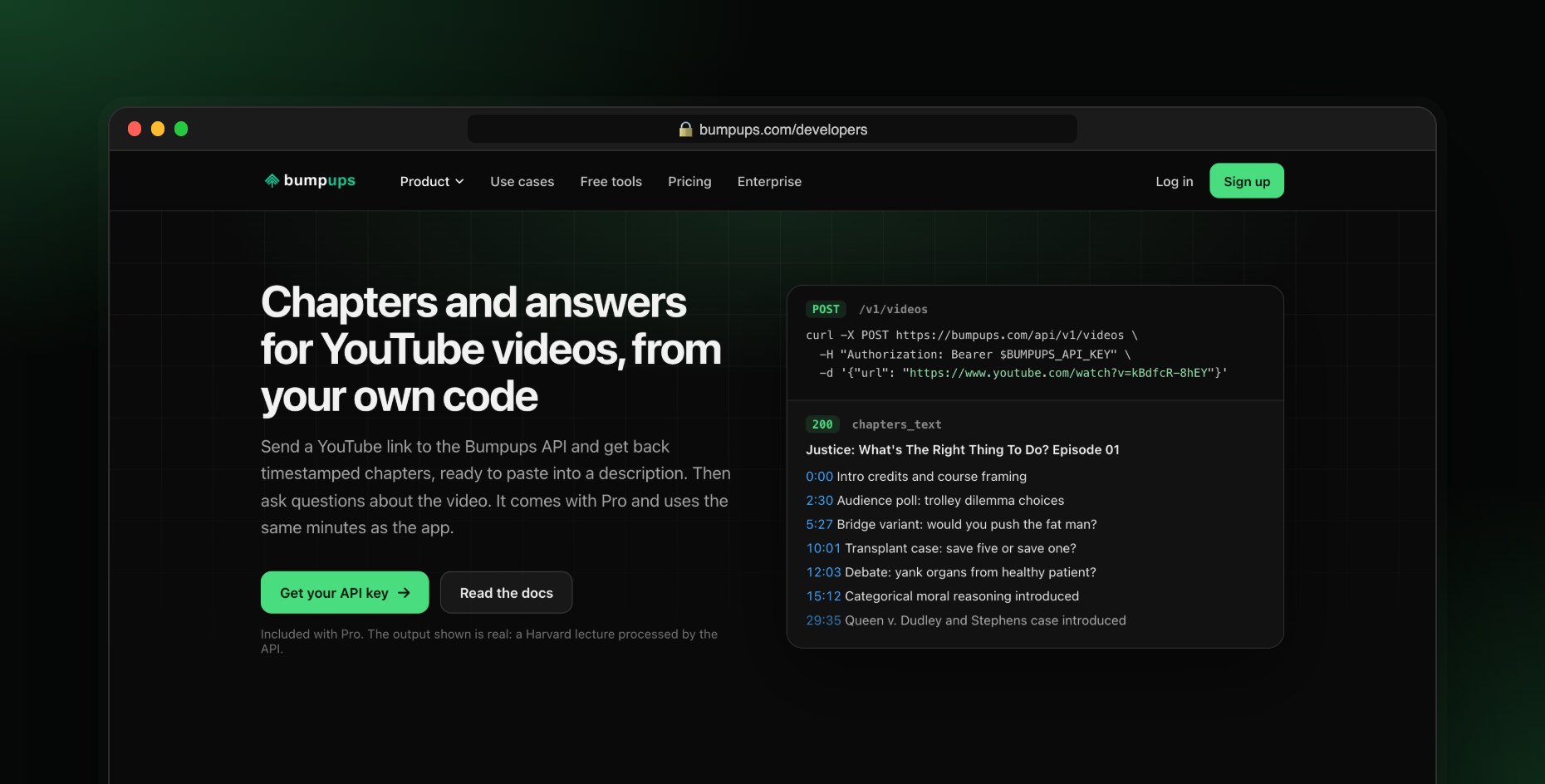Click the YouTube URL in the curl command
The image size is (1545, 784).
pos(1058,373)
